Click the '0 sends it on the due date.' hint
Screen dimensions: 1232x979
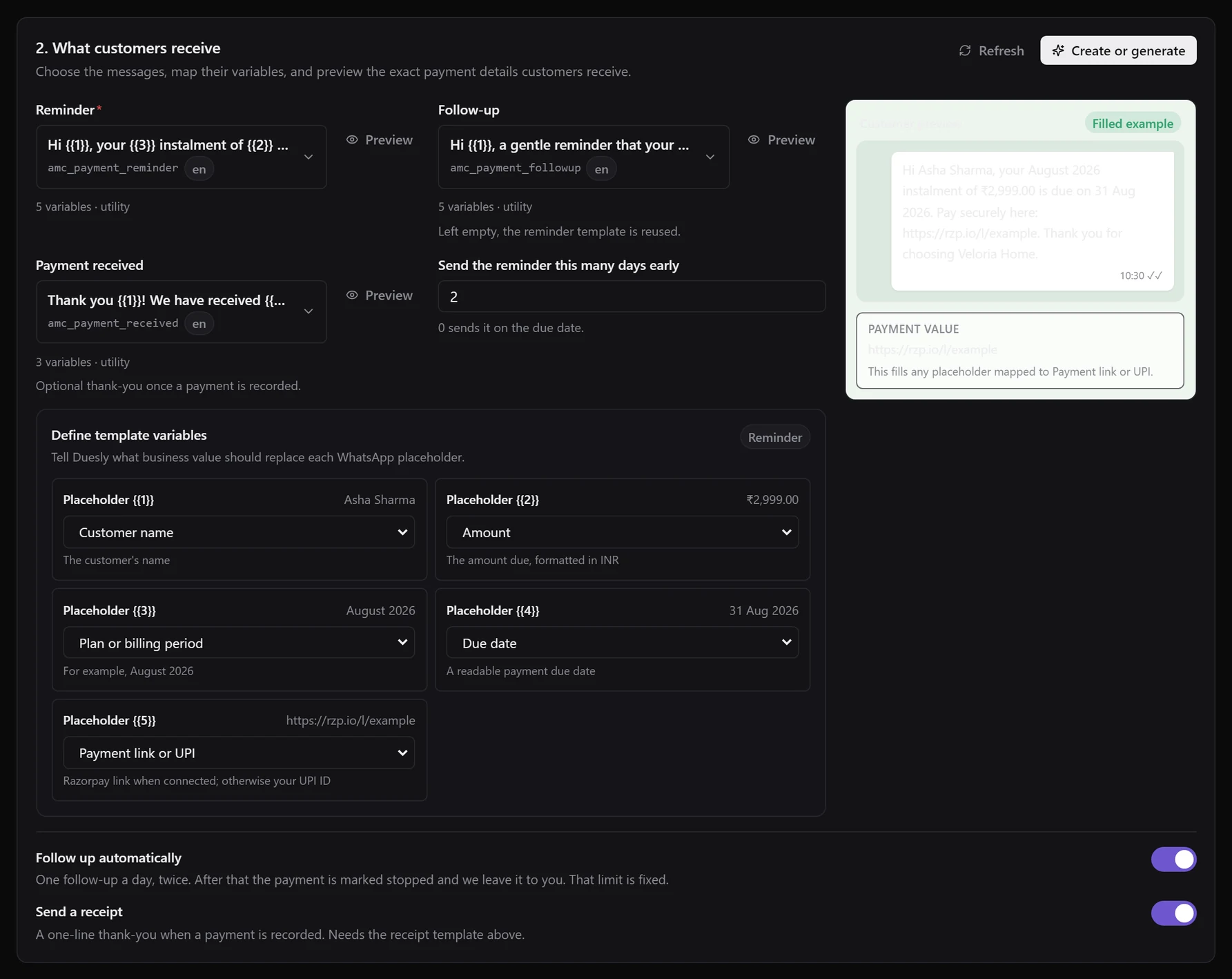(511, 328)
